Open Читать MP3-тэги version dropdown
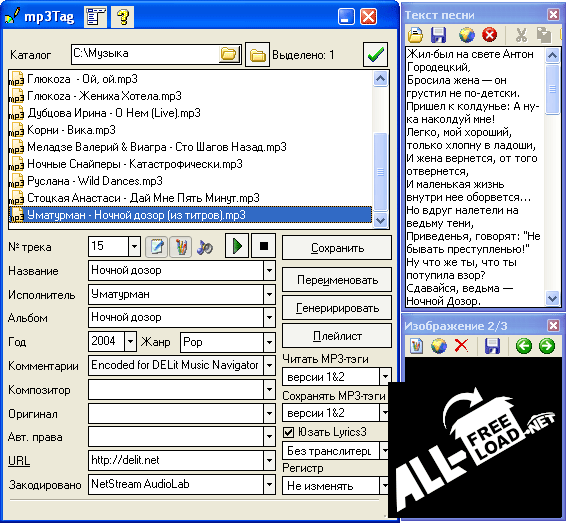 pyautogui.click(x=385, y=376)
